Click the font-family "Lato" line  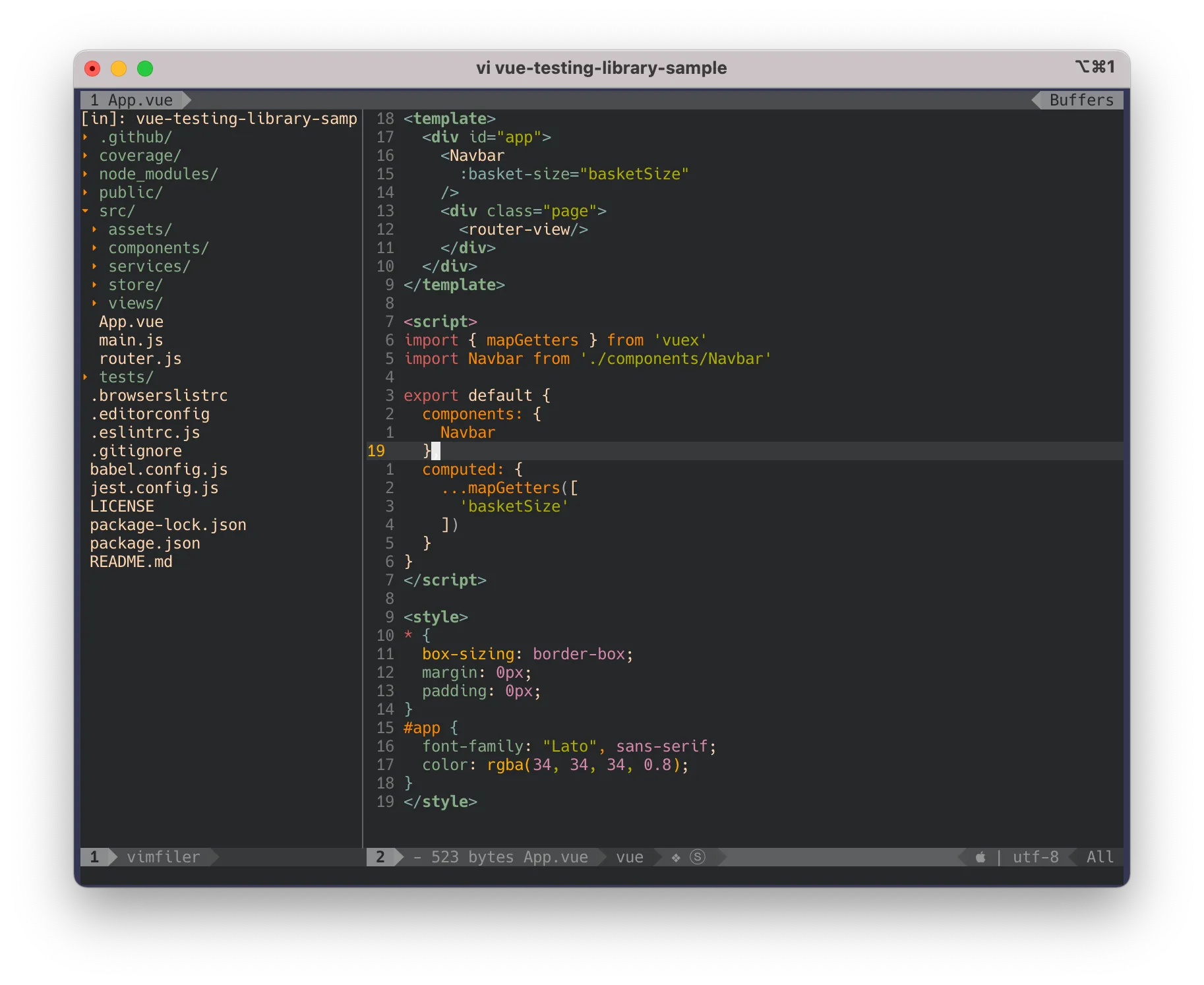(570, 746)
